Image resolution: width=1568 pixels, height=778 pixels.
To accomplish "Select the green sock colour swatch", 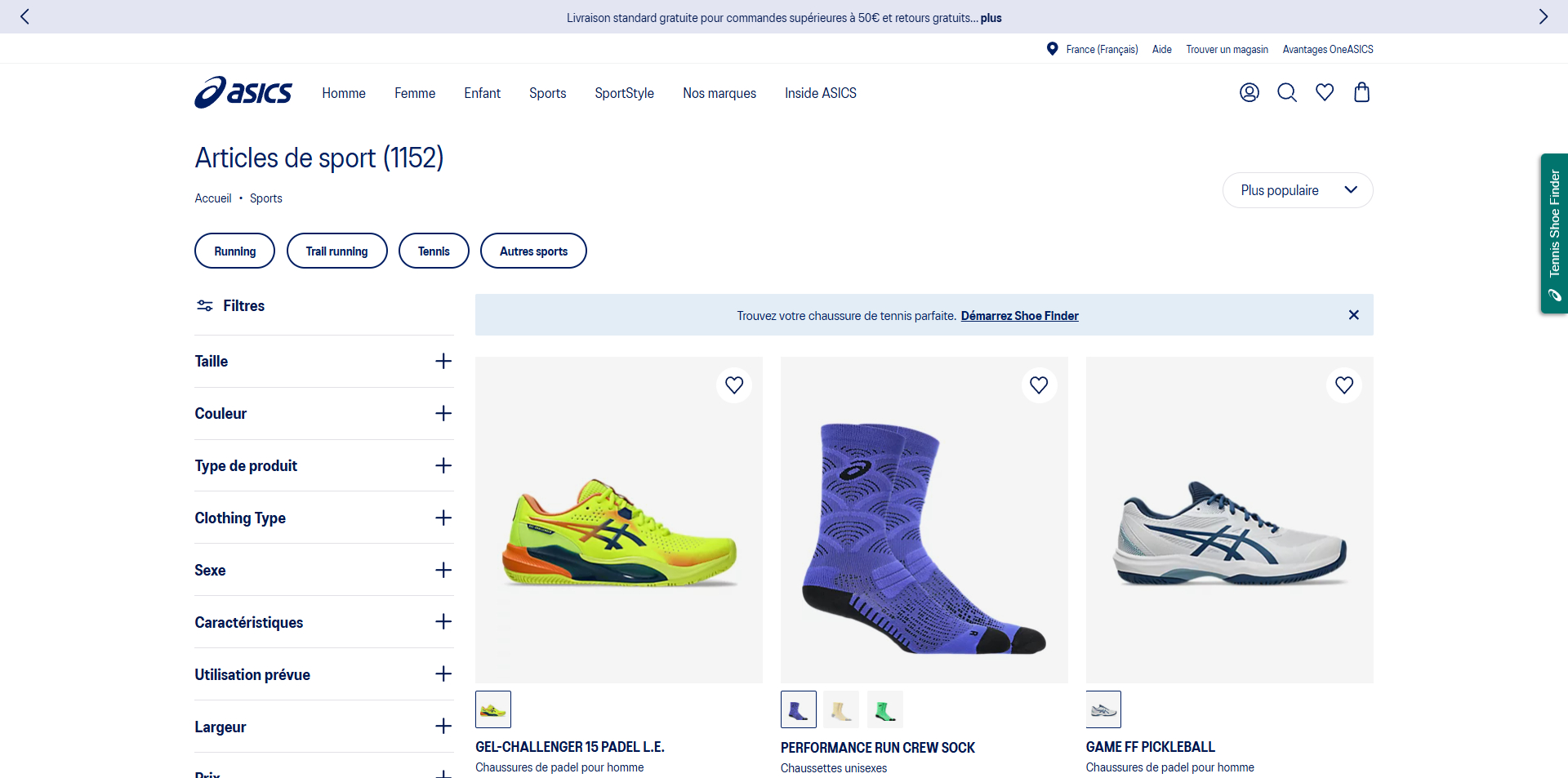I will (x=884, y=709).
